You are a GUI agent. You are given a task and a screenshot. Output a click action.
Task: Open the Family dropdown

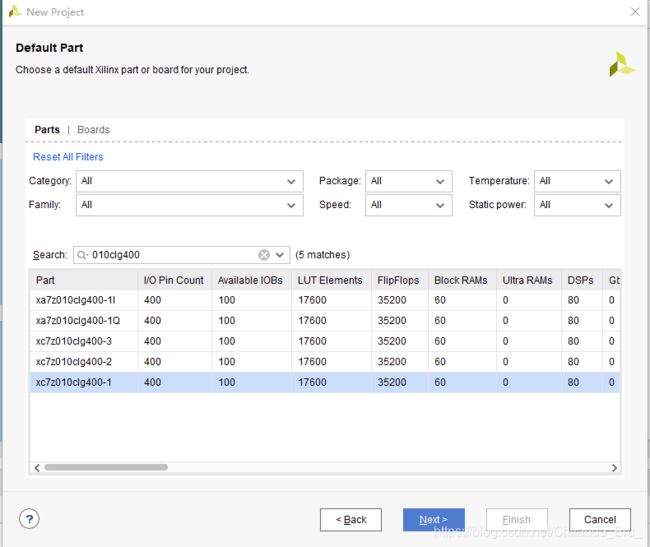(189, 205)
